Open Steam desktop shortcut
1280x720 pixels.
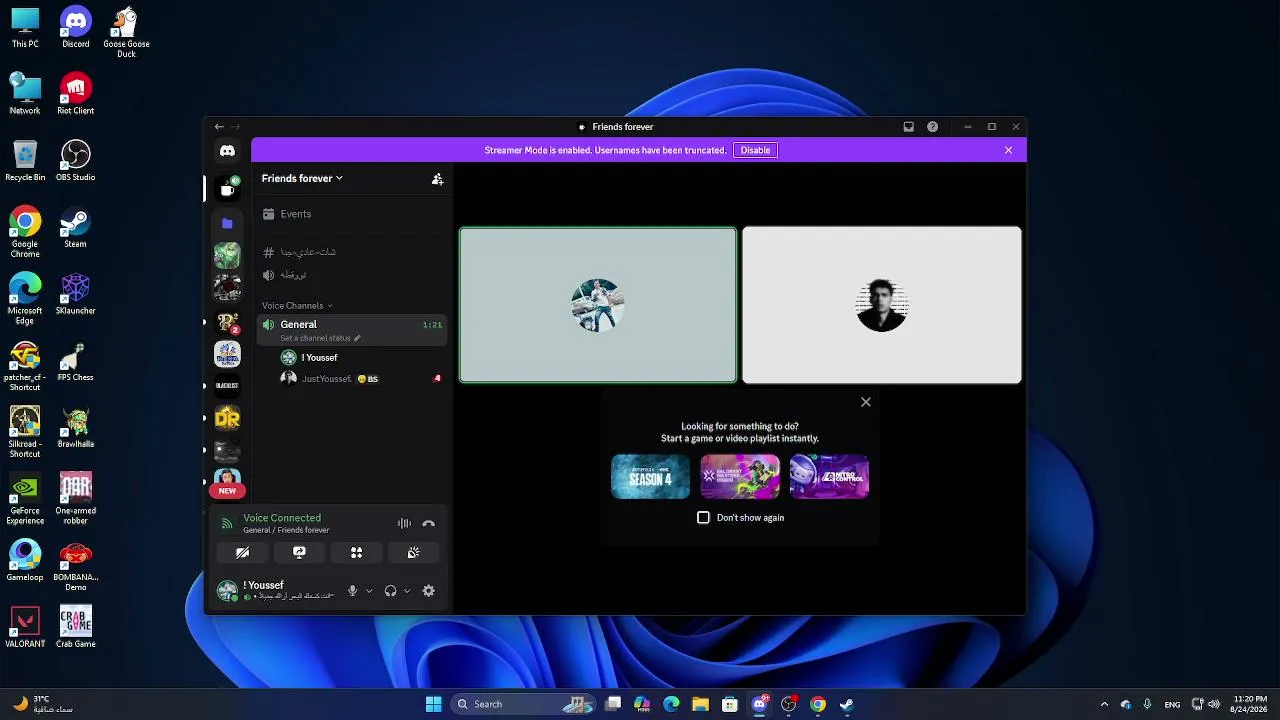pyautogui.click(x=75, y=227)
